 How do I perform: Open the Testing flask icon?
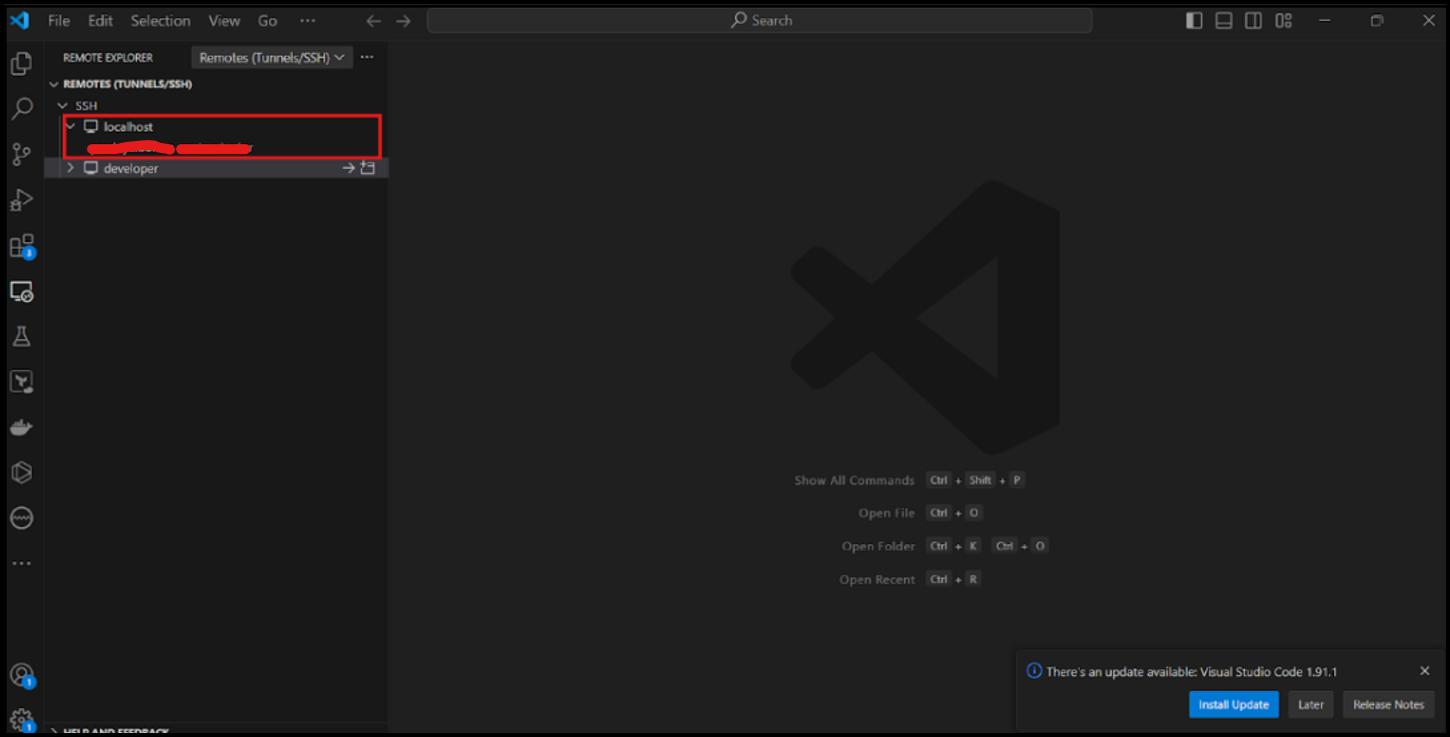pos(21,336)
